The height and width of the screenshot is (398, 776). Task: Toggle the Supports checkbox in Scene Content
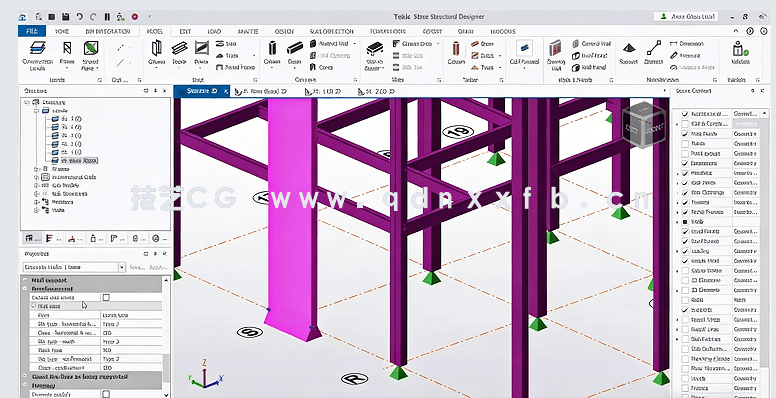(685, 309)
